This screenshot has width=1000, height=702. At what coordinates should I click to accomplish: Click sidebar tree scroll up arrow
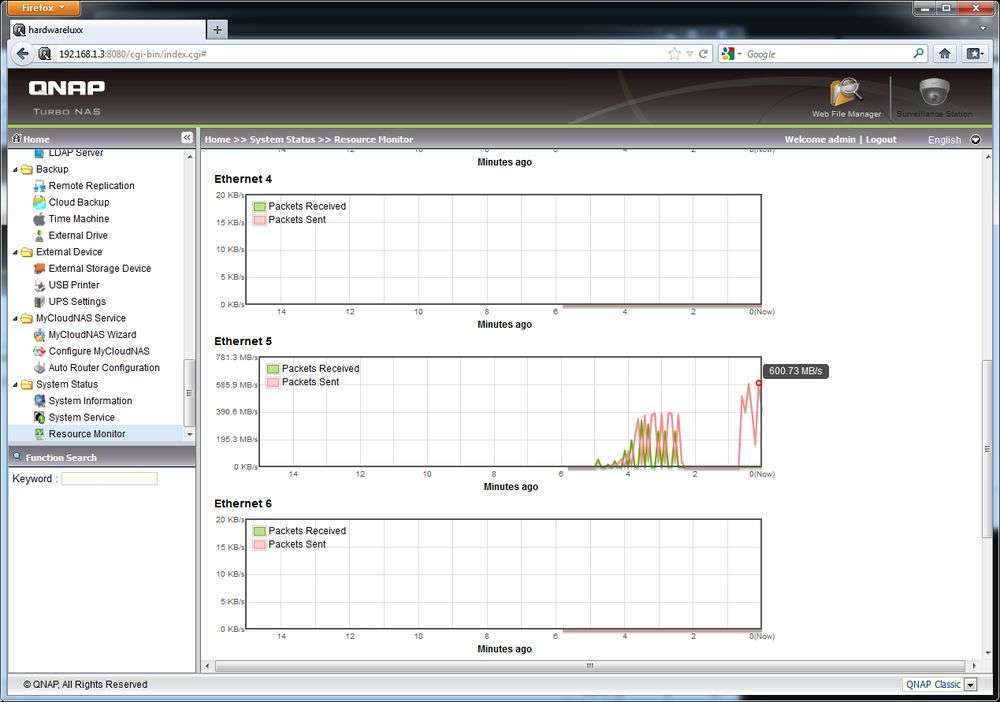189,156
